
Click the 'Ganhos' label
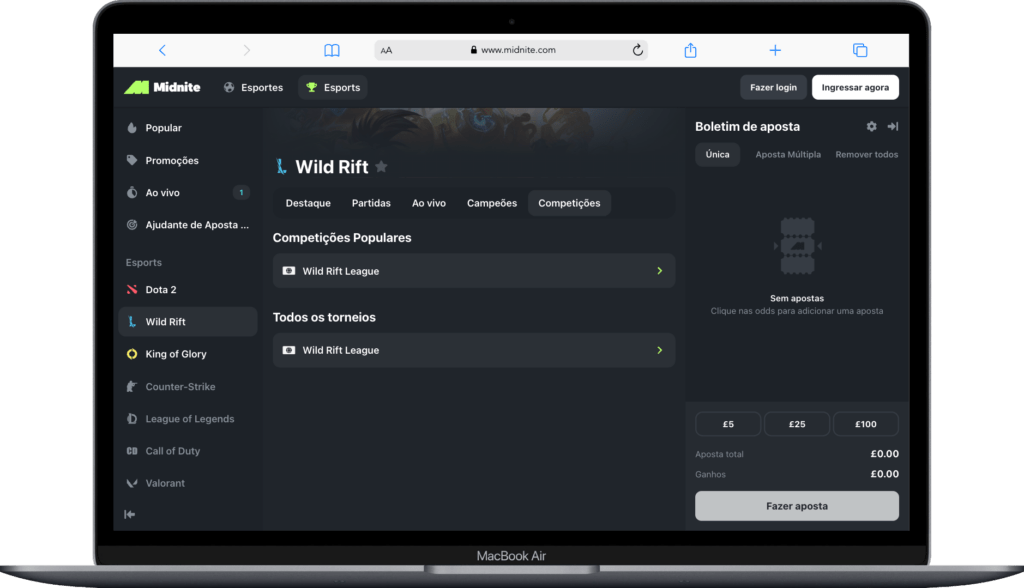click(711, 474)
